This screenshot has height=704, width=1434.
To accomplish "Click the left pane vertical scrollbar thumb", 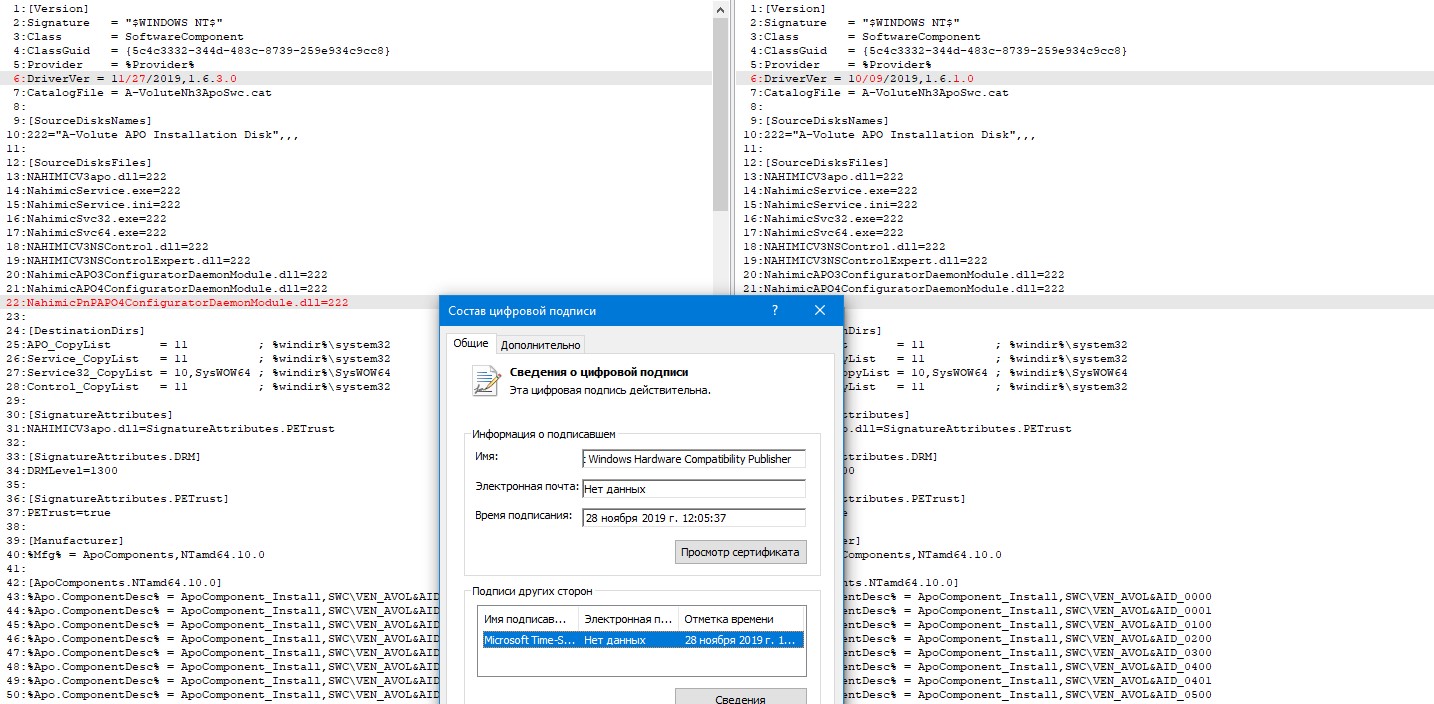I will point(721,115).
